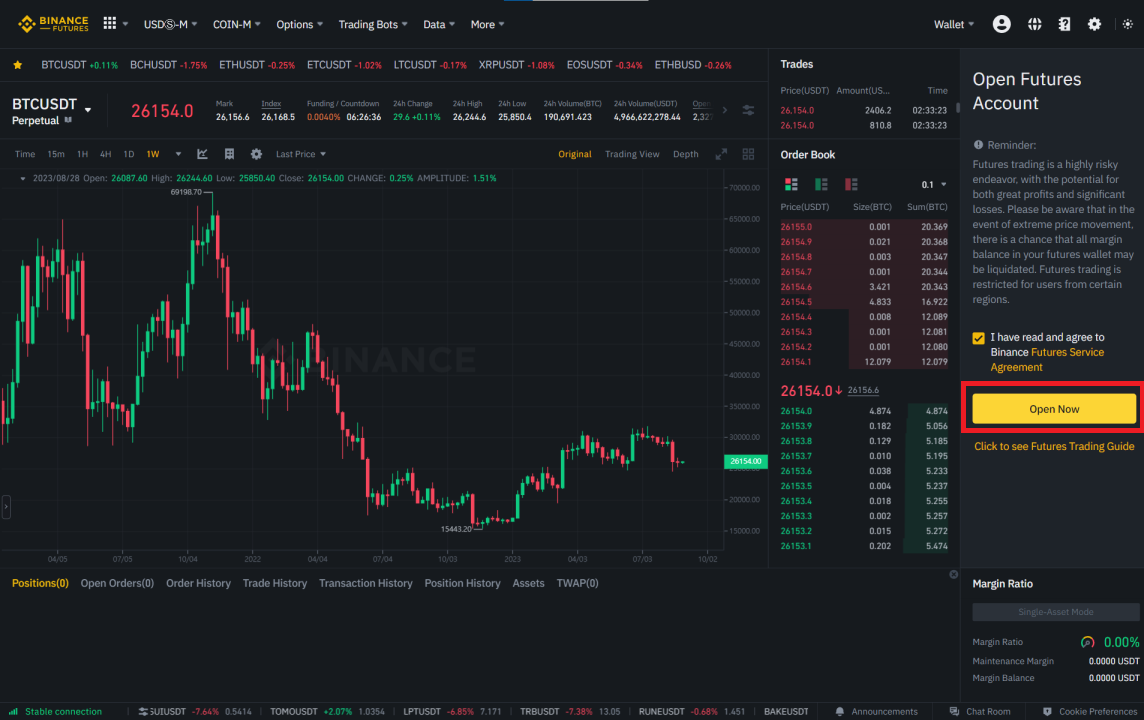The image size is (1144, 720).
Task: Open Cookie Preferences
Action: pyautogui.click(x=1089, y=711)
